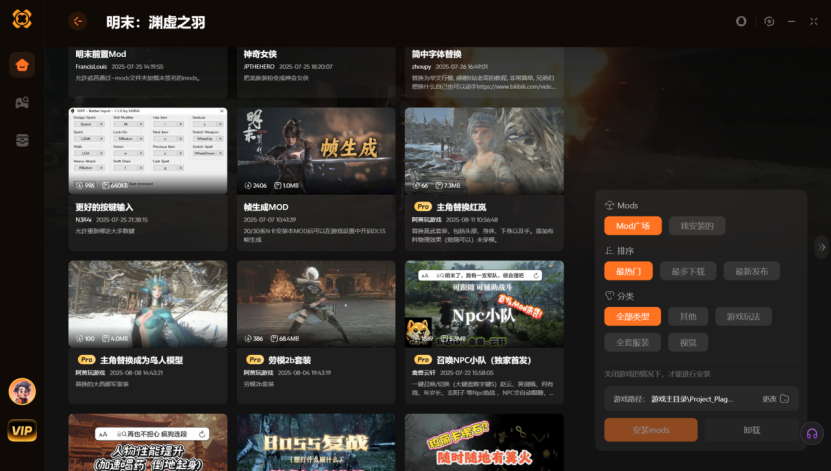Collapse the right panel with chevron
Screen dimensions: 831x471
pos(822,247)
